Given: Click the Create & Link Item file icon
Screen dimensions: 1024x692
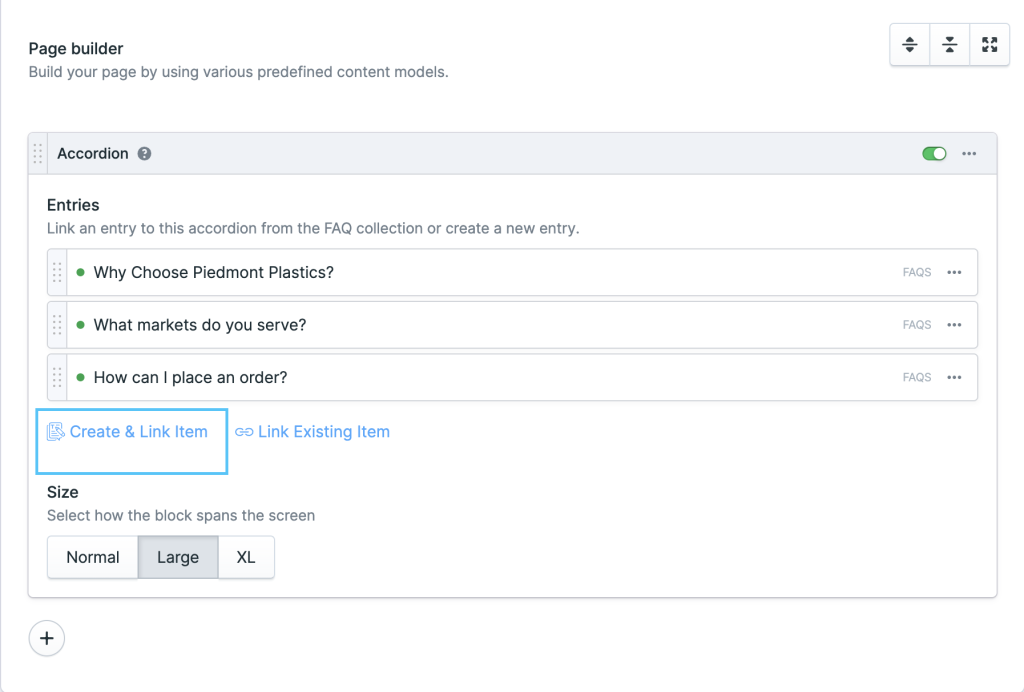Looking at the screenshot, I should click(58, 431).
